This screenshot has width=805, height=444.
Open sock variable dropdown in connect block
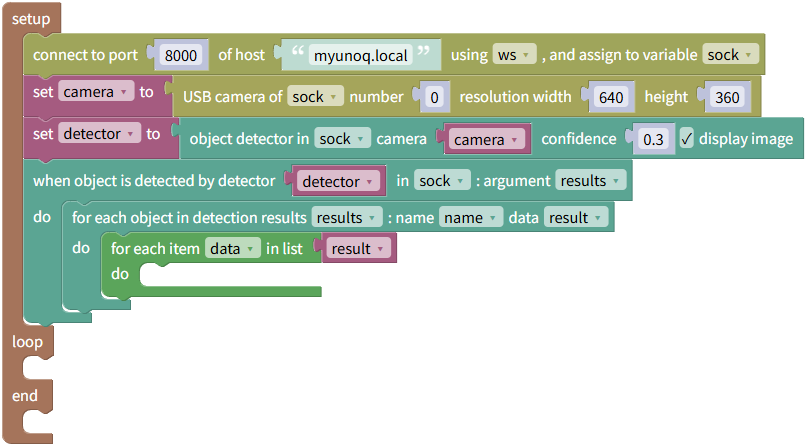point(730,54)
